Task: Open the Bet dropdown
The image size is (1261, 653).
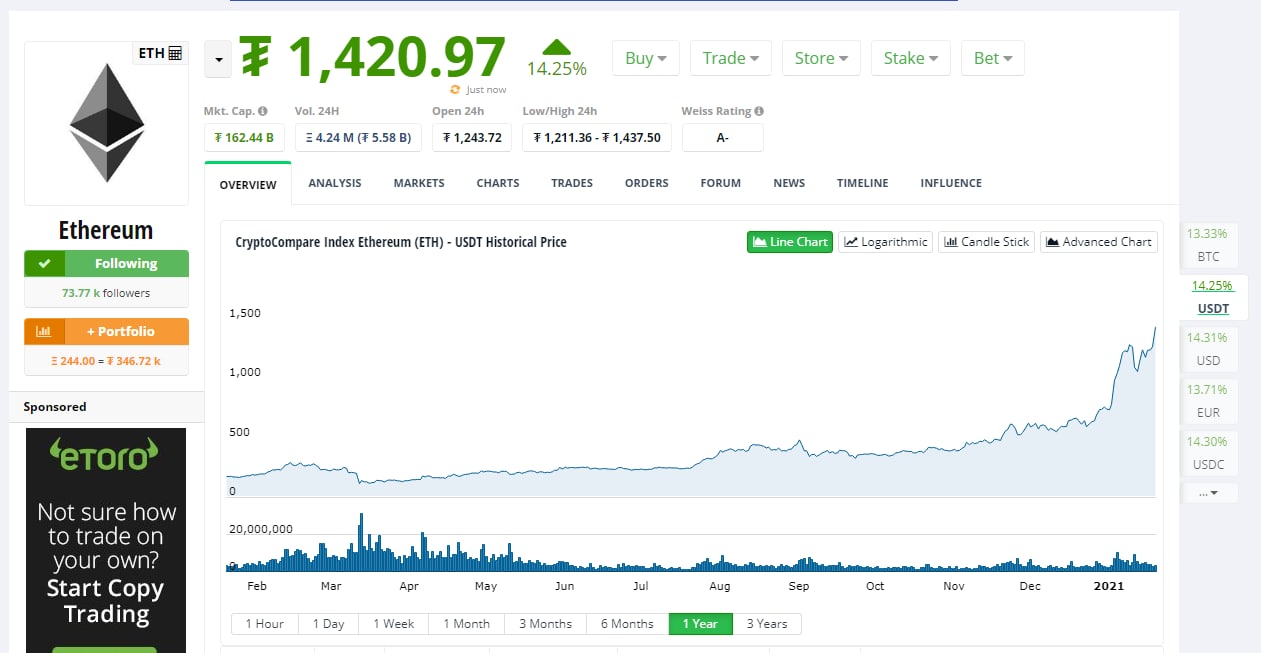Action: pyautogui.click(x=993, y=58)
